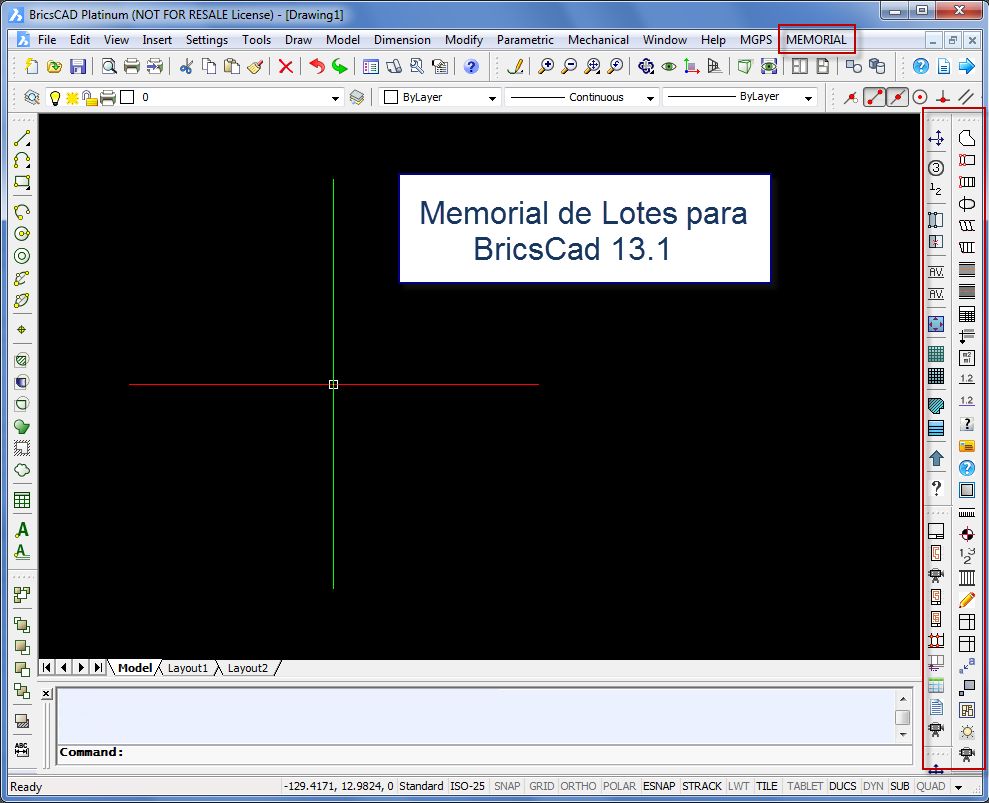
Task: Click the red Delete X icon
Action: (x=286, y=67)
